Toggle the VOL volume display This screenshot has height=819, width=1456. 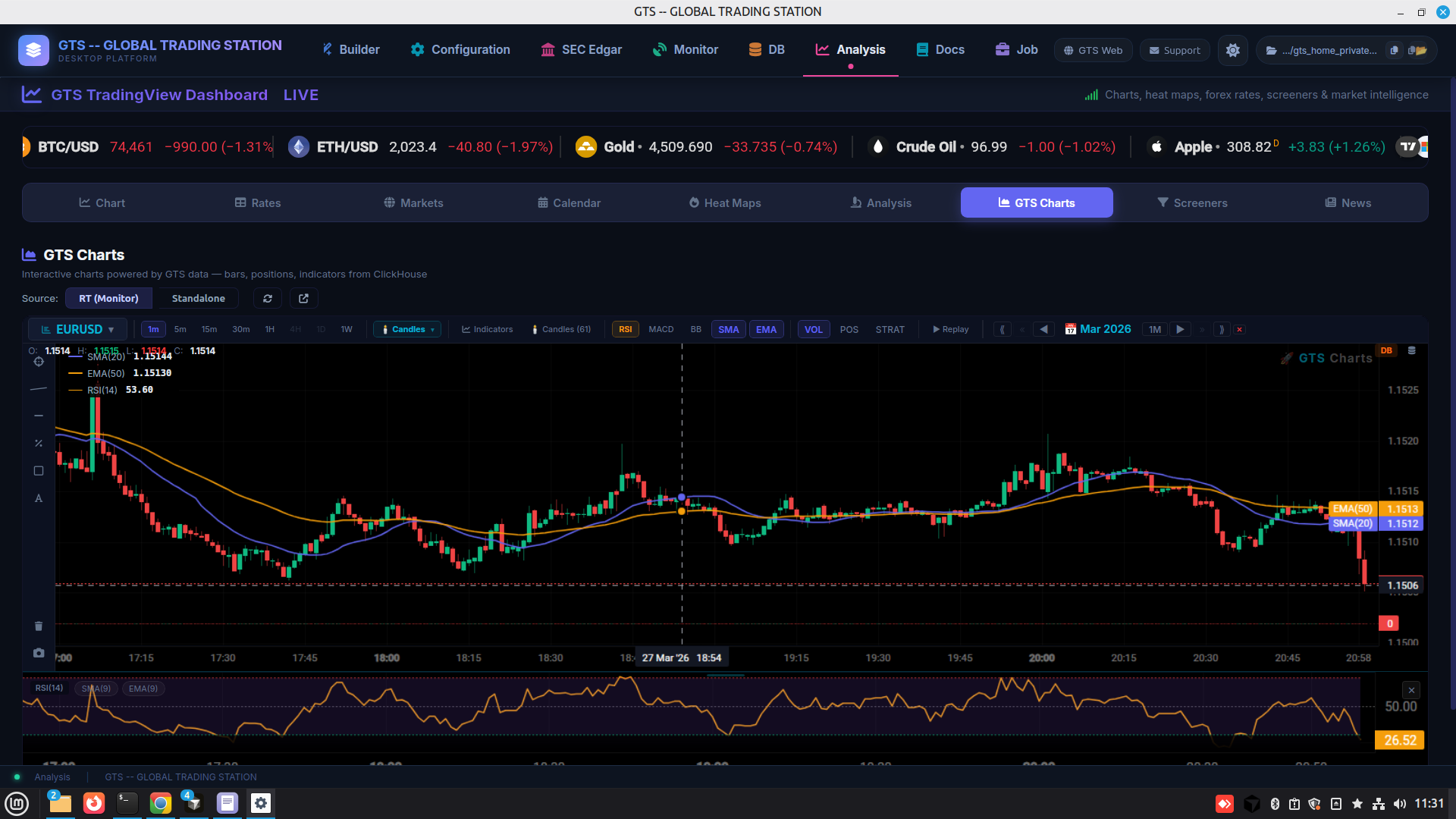point(814,329)
